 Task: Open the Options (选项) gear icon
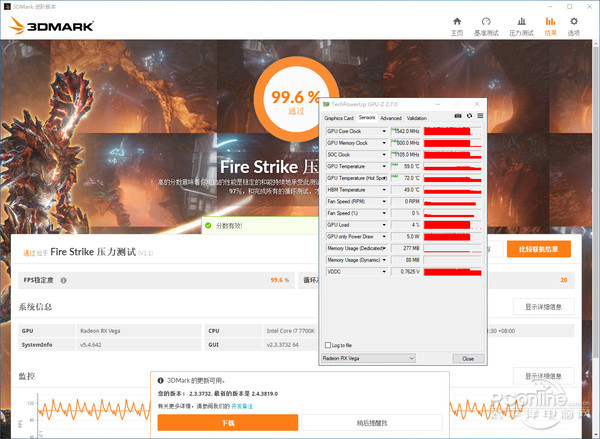(x=574, y=25)
